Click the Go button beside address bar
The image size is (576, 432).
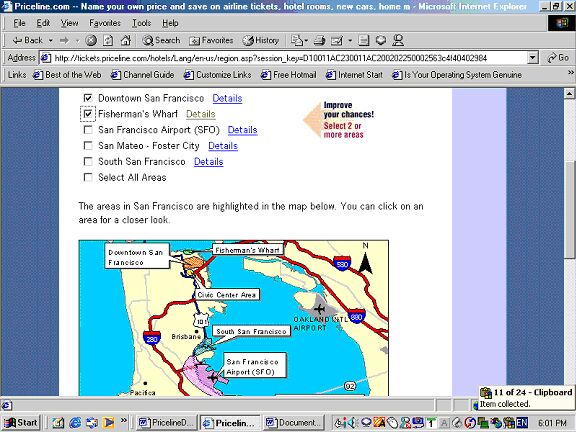[558, 58]
